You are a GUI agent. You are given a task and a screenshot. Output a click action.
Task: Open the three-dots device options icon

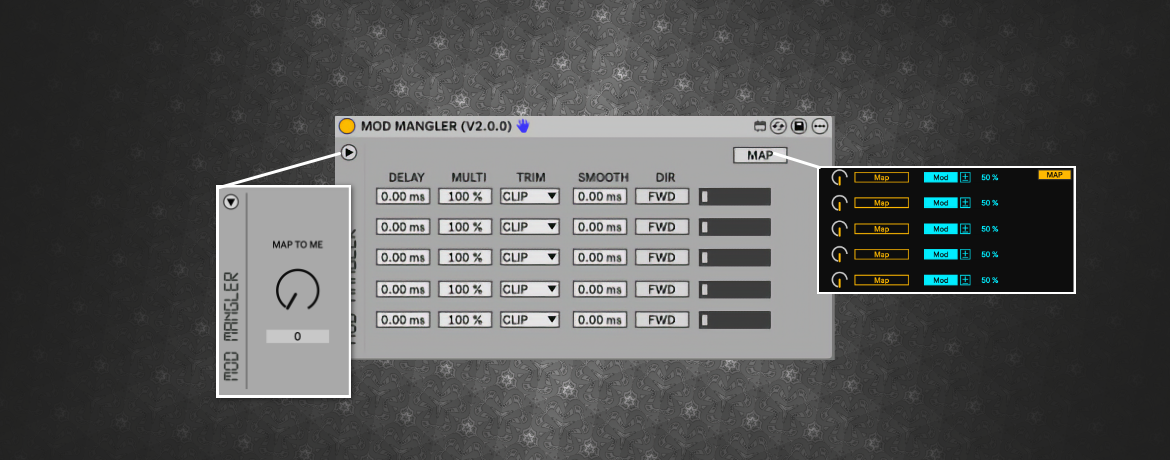click(820, 126)
